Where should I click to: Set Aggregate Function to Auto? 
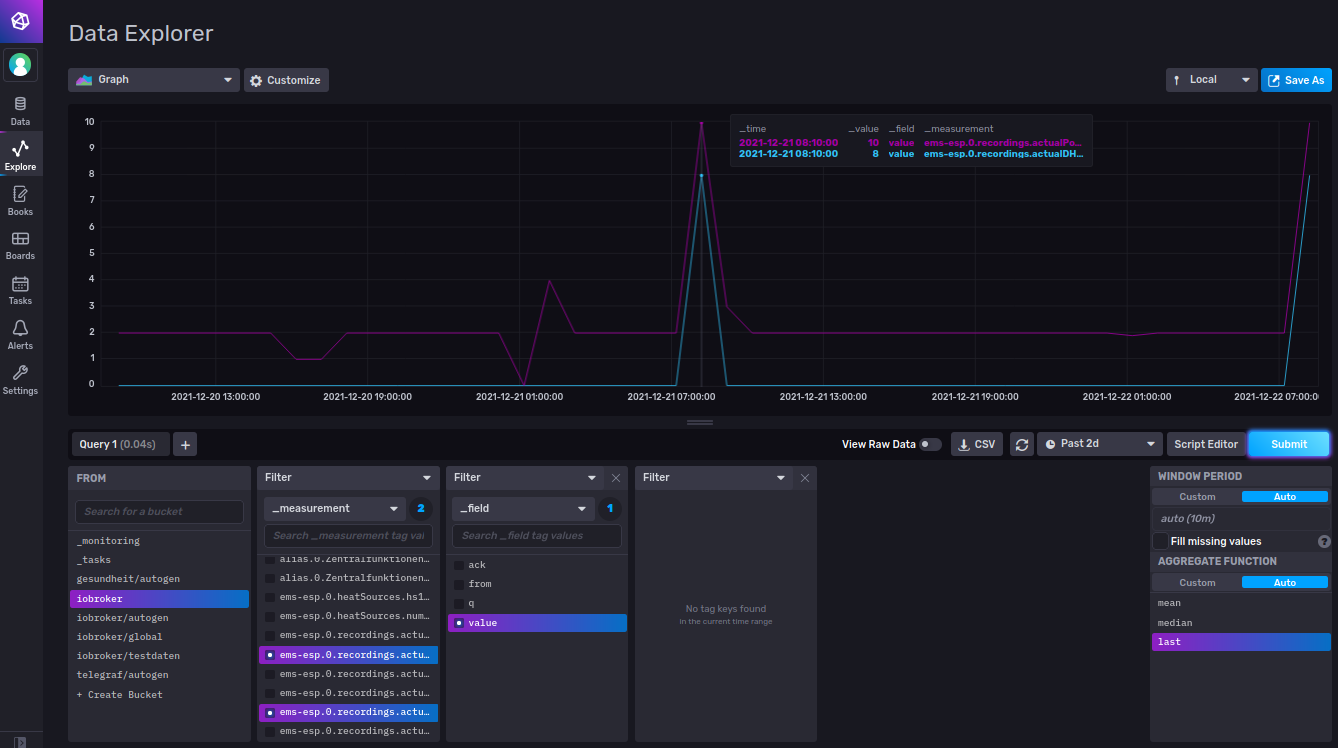[x=1285, y=583]
